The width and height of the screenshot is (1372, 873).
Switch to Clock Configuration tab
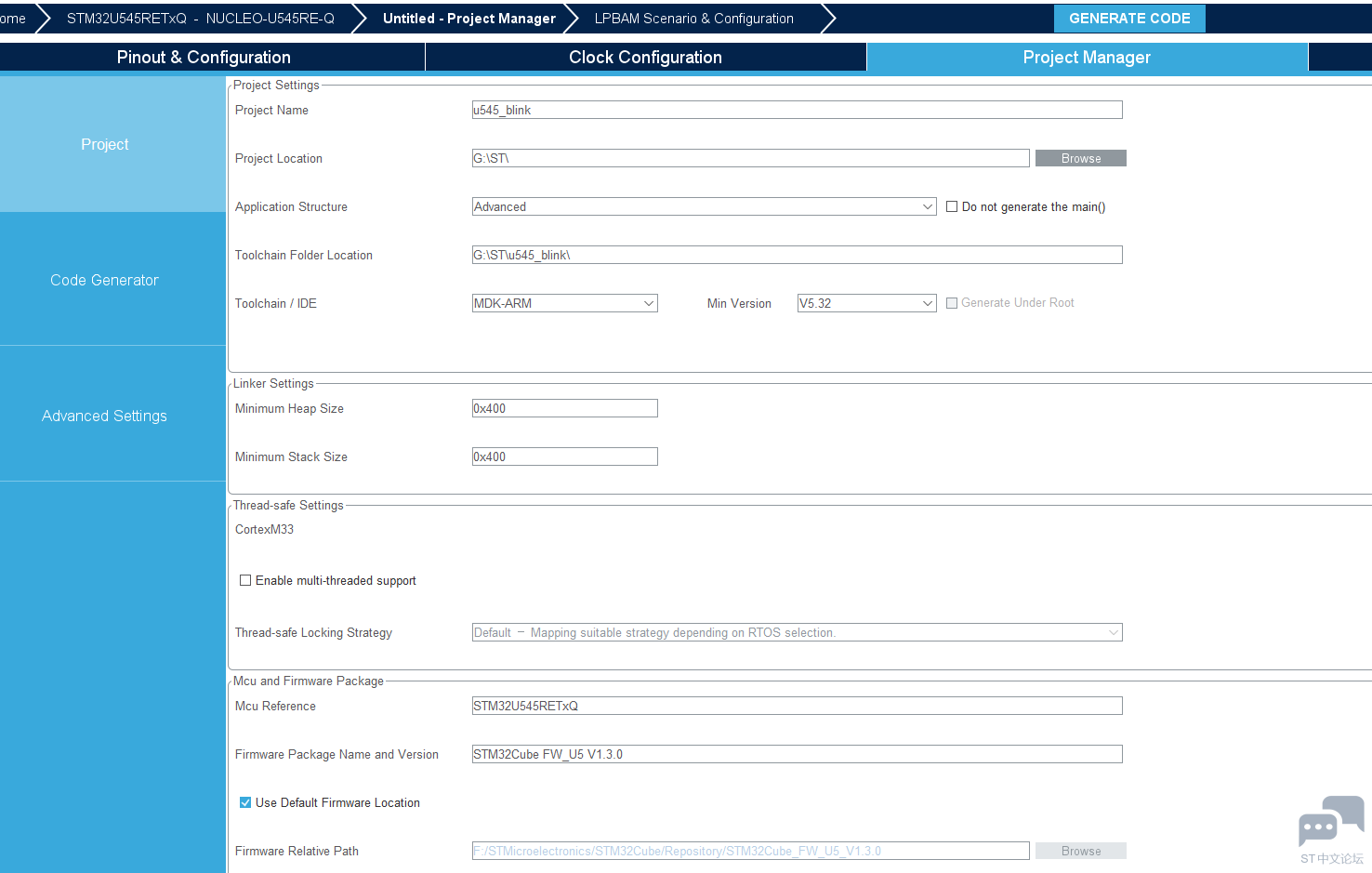click(x=645, y=58)
